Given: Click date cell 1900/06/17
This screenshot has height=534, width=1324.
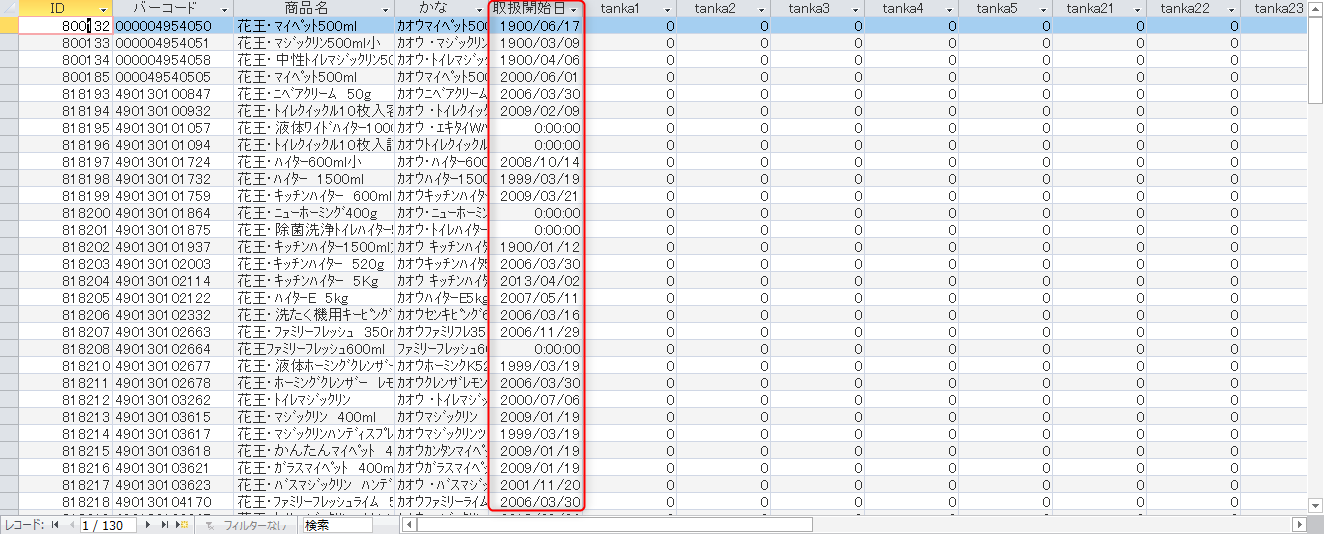Looking at the screenshot, I should 536,26.
